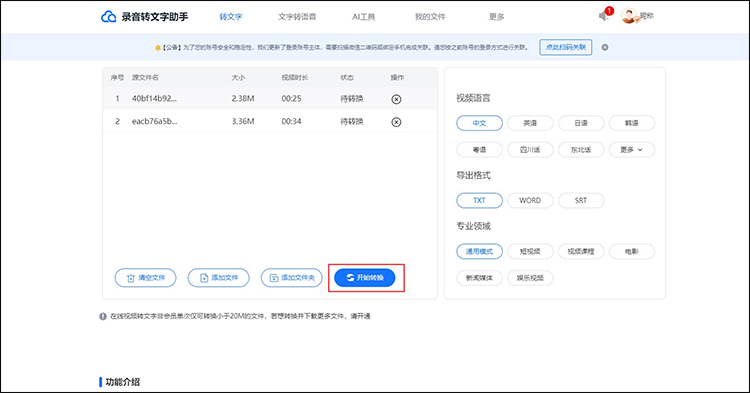The width and height of the screenshot is (750, 393).
Task: Remove file 40bf14b92 with its delete icon
Action: 396,99
